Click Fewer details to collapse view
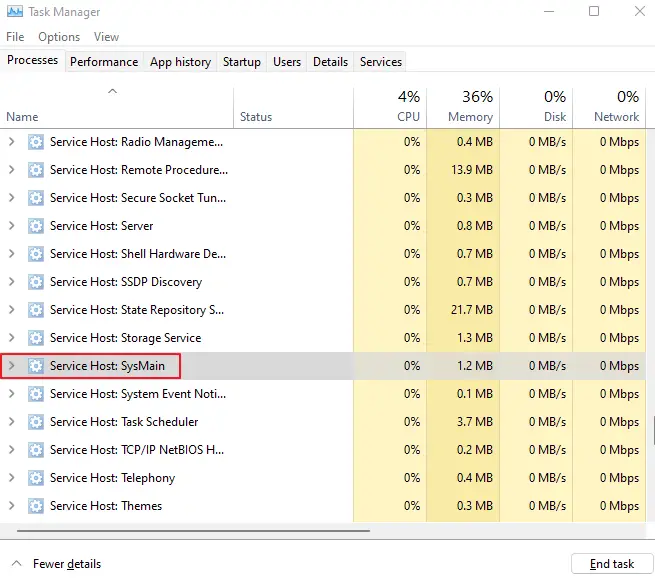655x579 pixels. click(56, 564)
